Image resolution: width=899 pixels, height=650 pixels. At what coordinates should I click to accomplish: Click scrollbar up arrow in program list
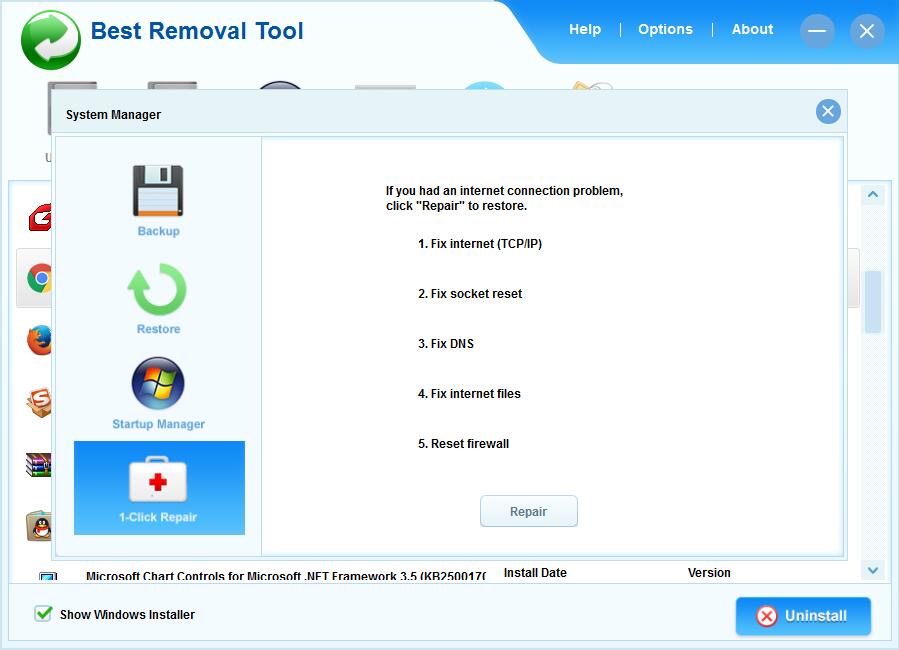(873, 195)
